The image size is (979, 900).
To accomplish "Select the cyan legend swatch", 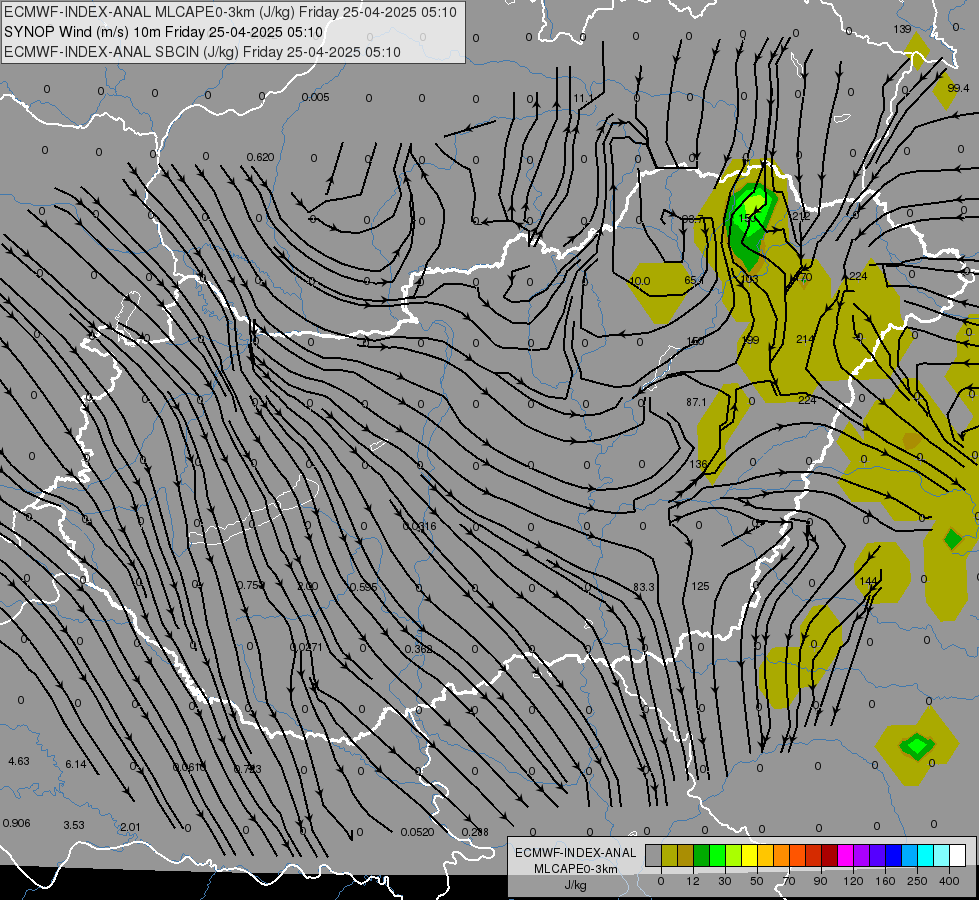I will (x=926, y=855).
